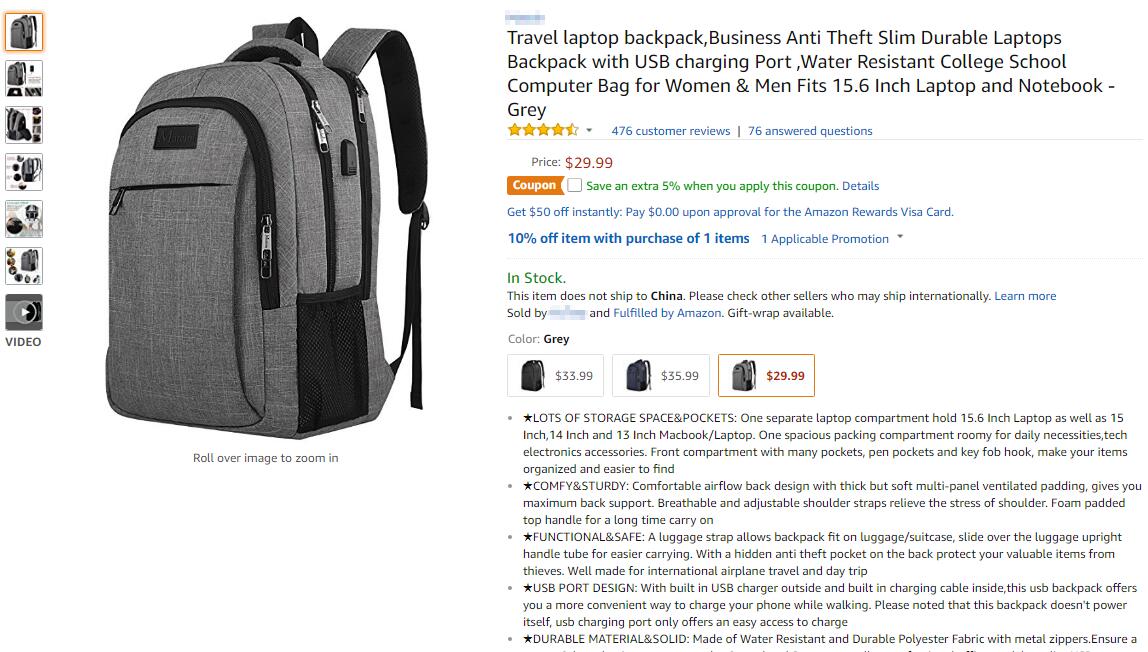Click the orange Coupon badge
This screenshot has width=1148, height=652.
(534, 185)
